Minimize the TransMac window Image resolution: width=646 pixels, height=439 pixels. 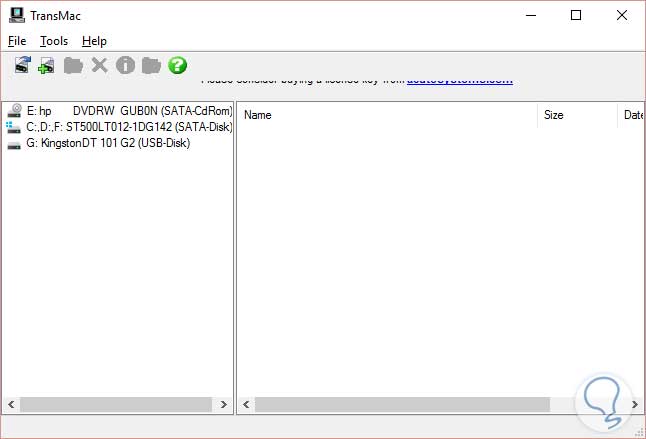[531, 15]
